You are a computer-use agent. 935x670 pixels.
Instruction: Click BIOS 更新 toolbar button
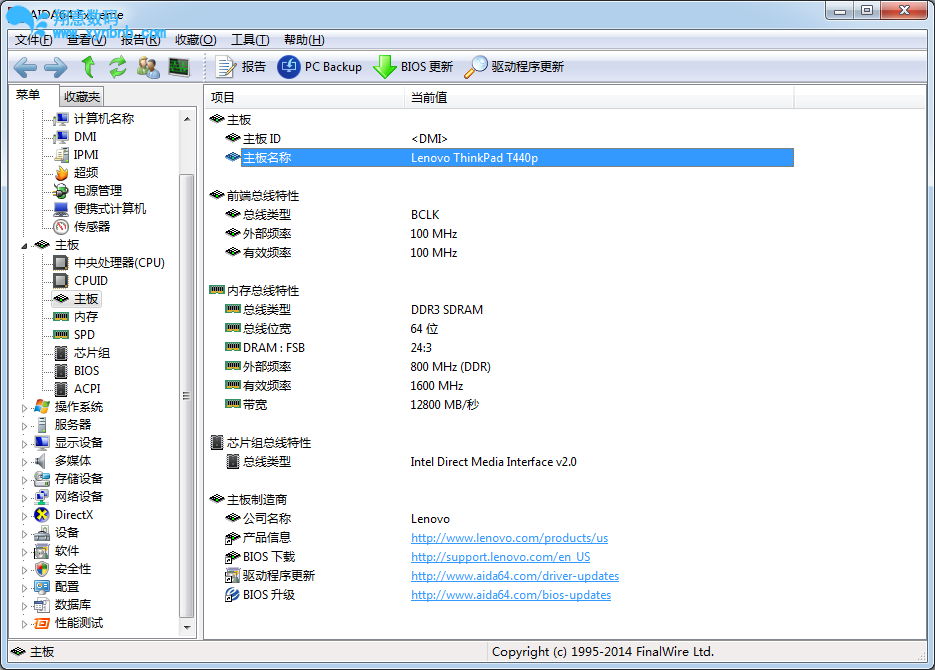pos(413,67)
